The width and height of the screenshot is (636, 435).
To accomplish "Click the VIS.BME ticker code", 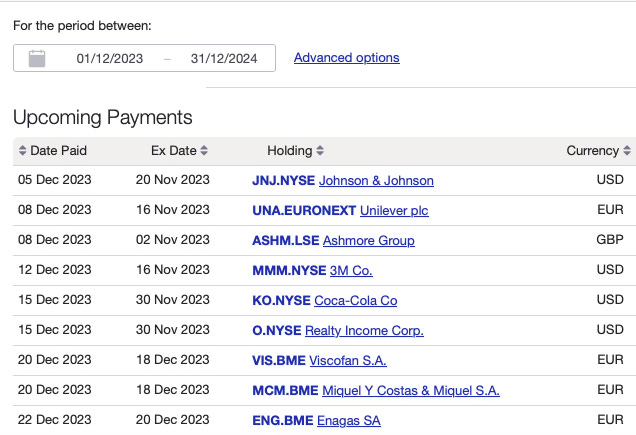I will [279, 361].
